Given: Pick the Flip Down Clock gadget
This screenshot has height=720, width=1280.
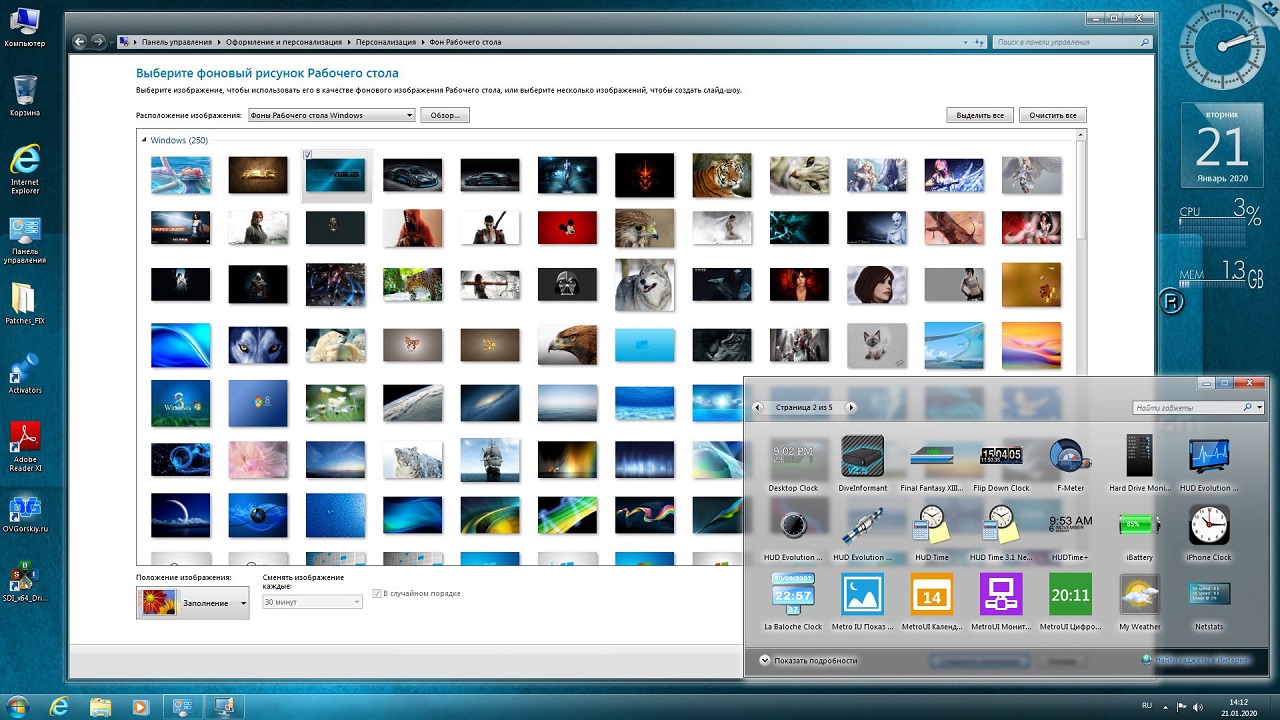Looking at the screenshot, I should tap(1000, 457).
